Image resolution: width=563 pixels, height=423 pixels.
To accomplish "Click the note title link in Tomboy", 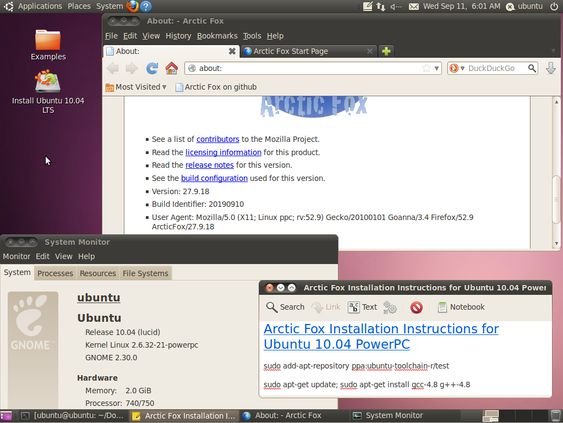I will (x=381, y=336).
